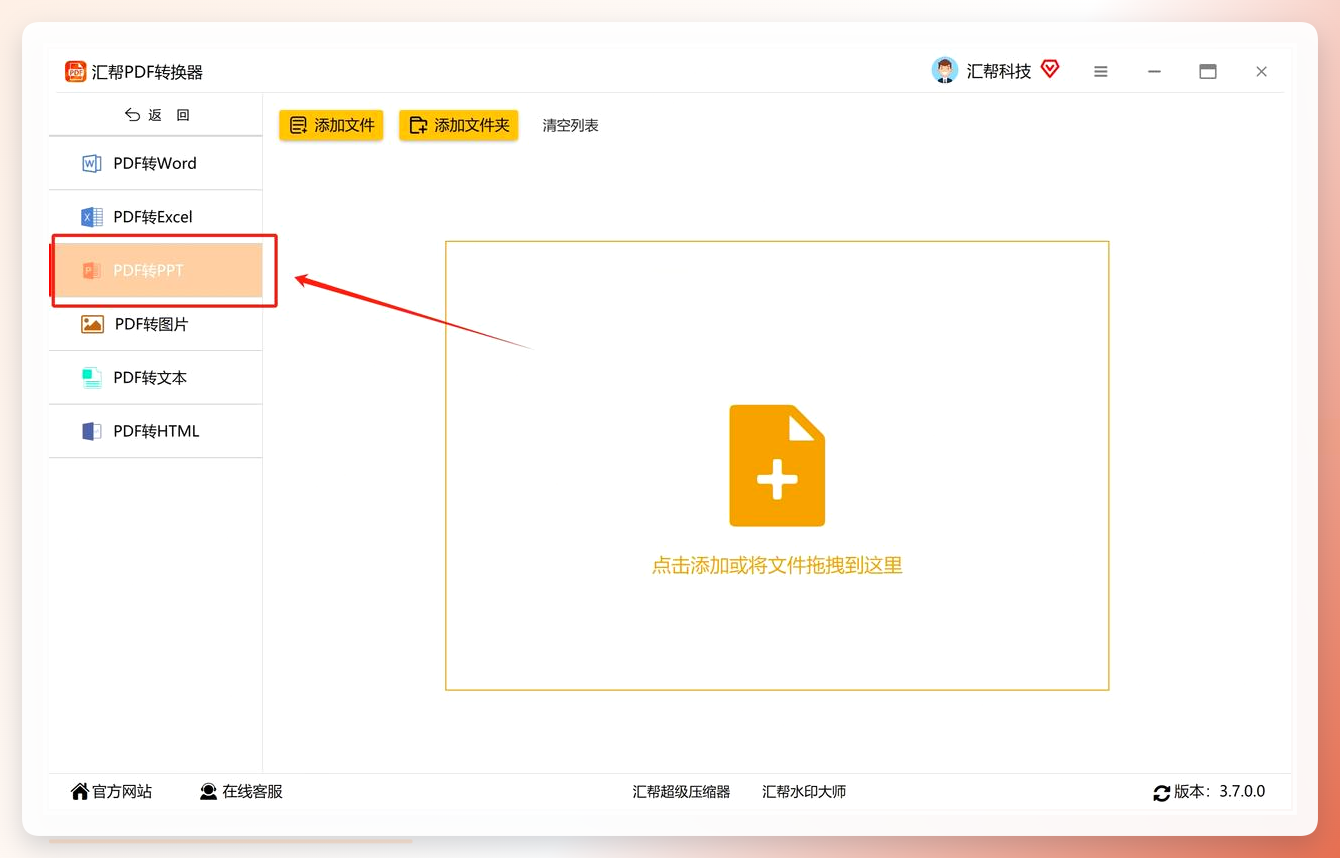Click the large add-file plus icon
This screenshot has height=858, width=1340.
pyautogui.click(x=777, y=465)
